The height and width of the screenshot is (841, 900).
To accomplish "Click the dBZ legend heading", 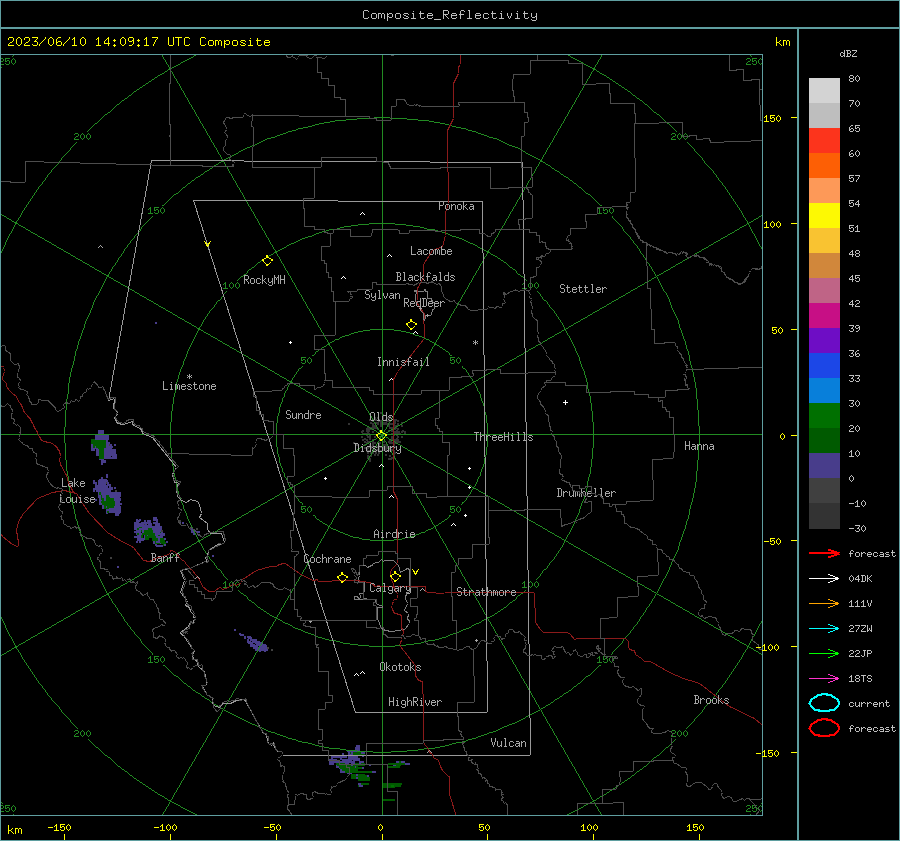I will [x=848, y=54].
